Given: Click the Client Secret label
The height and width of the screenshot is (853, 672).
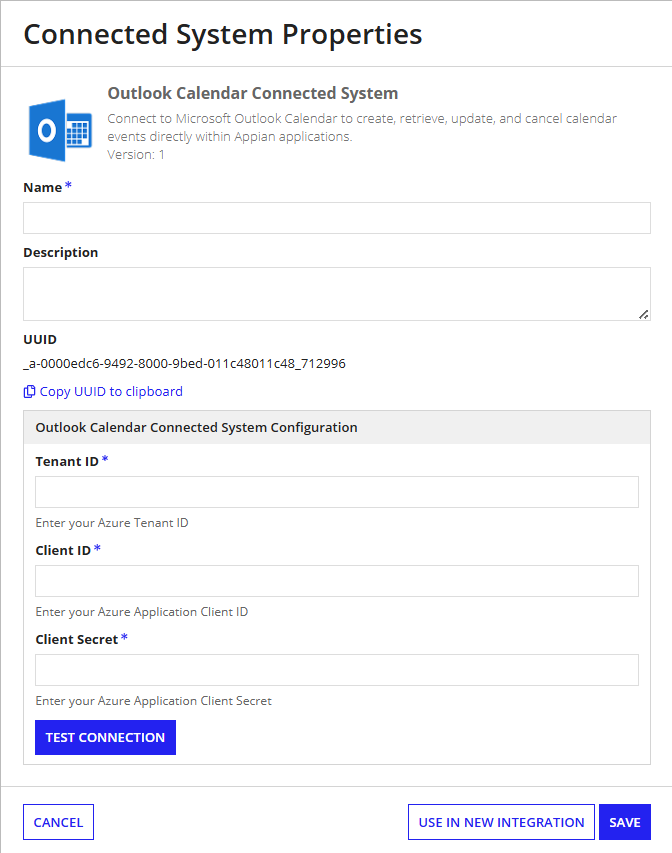Looking at the screenshot, I should pyautogui.click(x=77, y=639).
